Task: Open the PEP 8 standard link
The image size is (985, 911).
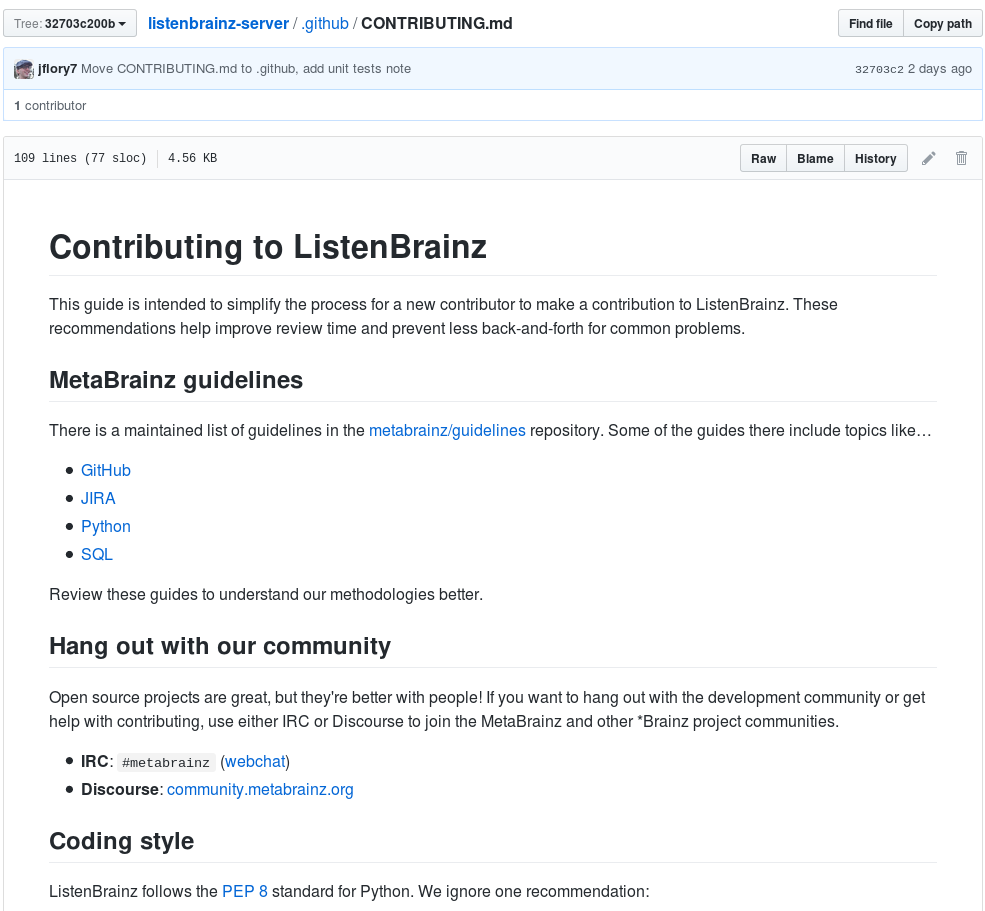Action: click(245, 891)
